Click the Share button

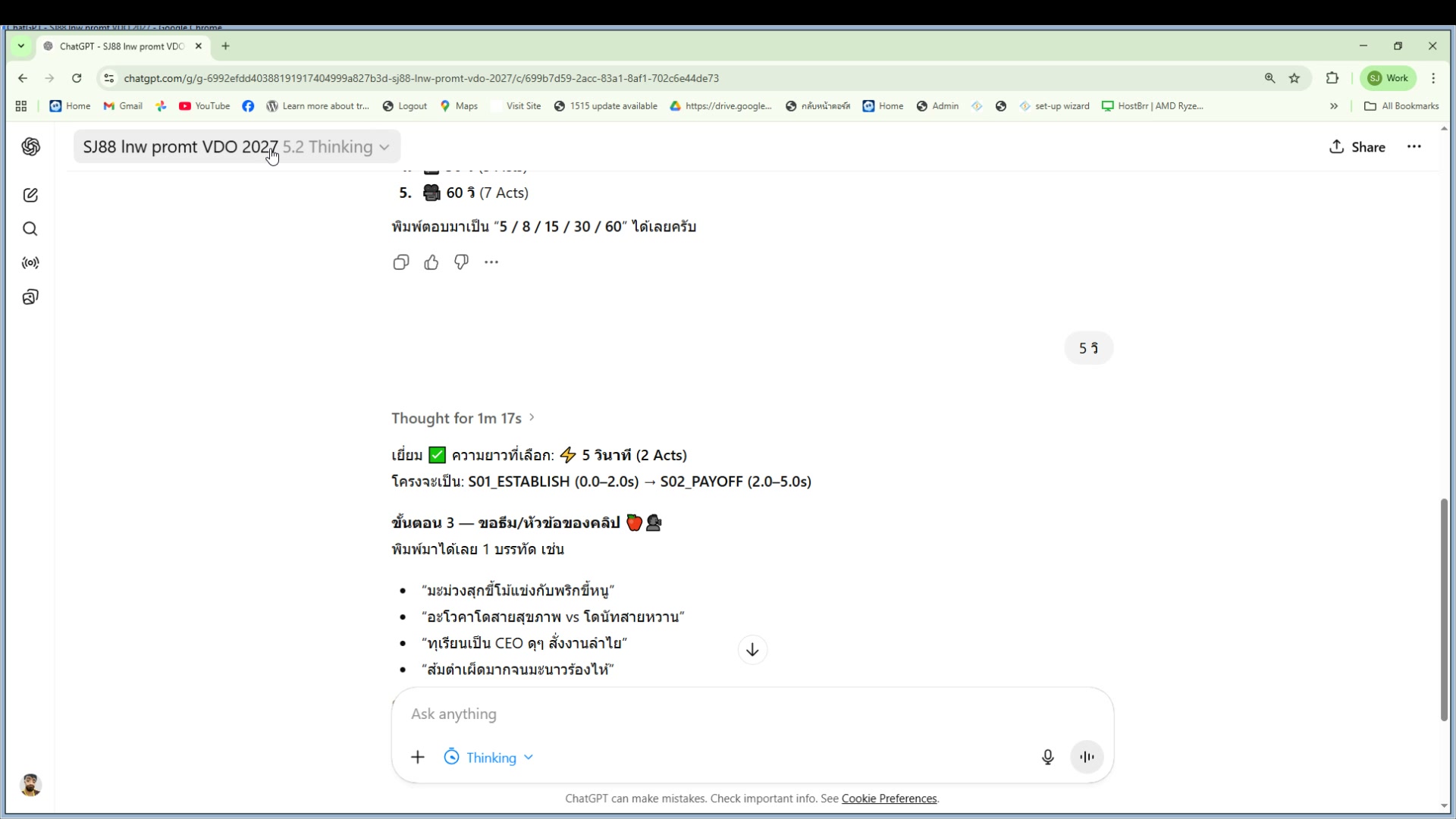point(1357,147)
